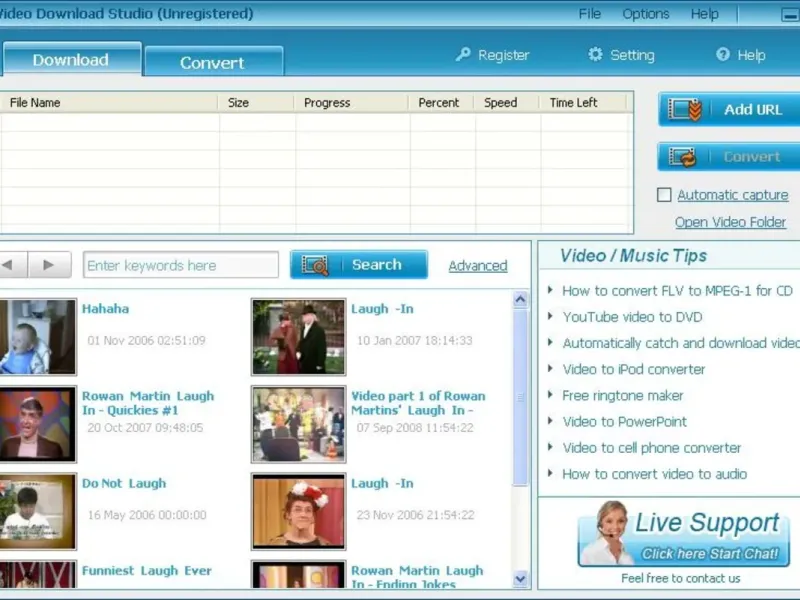
Task: Open the Free ringtone maker tip
Action: click(622, 395)
